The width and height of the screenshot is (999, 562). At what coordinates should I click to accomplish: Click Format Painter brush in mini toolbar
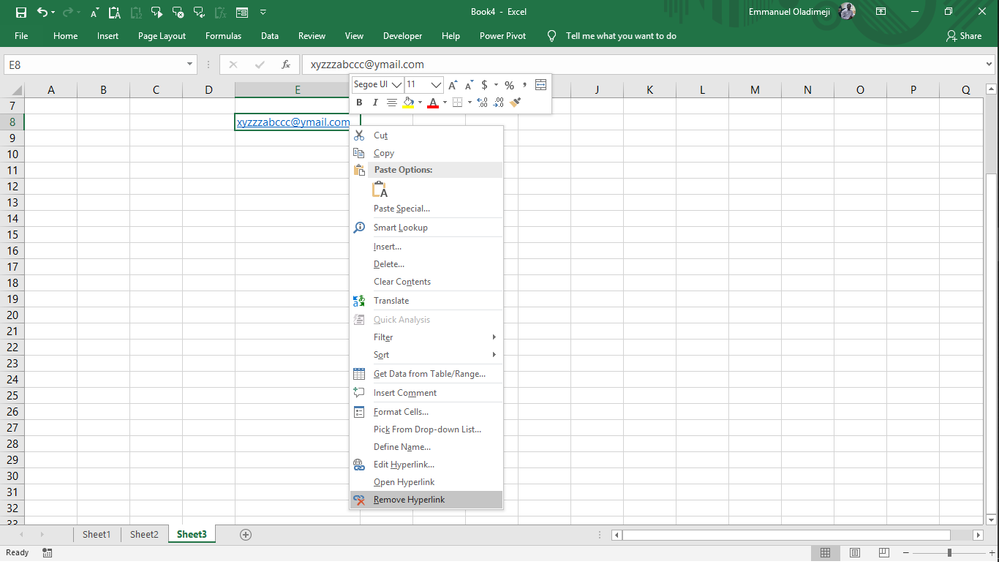tap(516, 102)
